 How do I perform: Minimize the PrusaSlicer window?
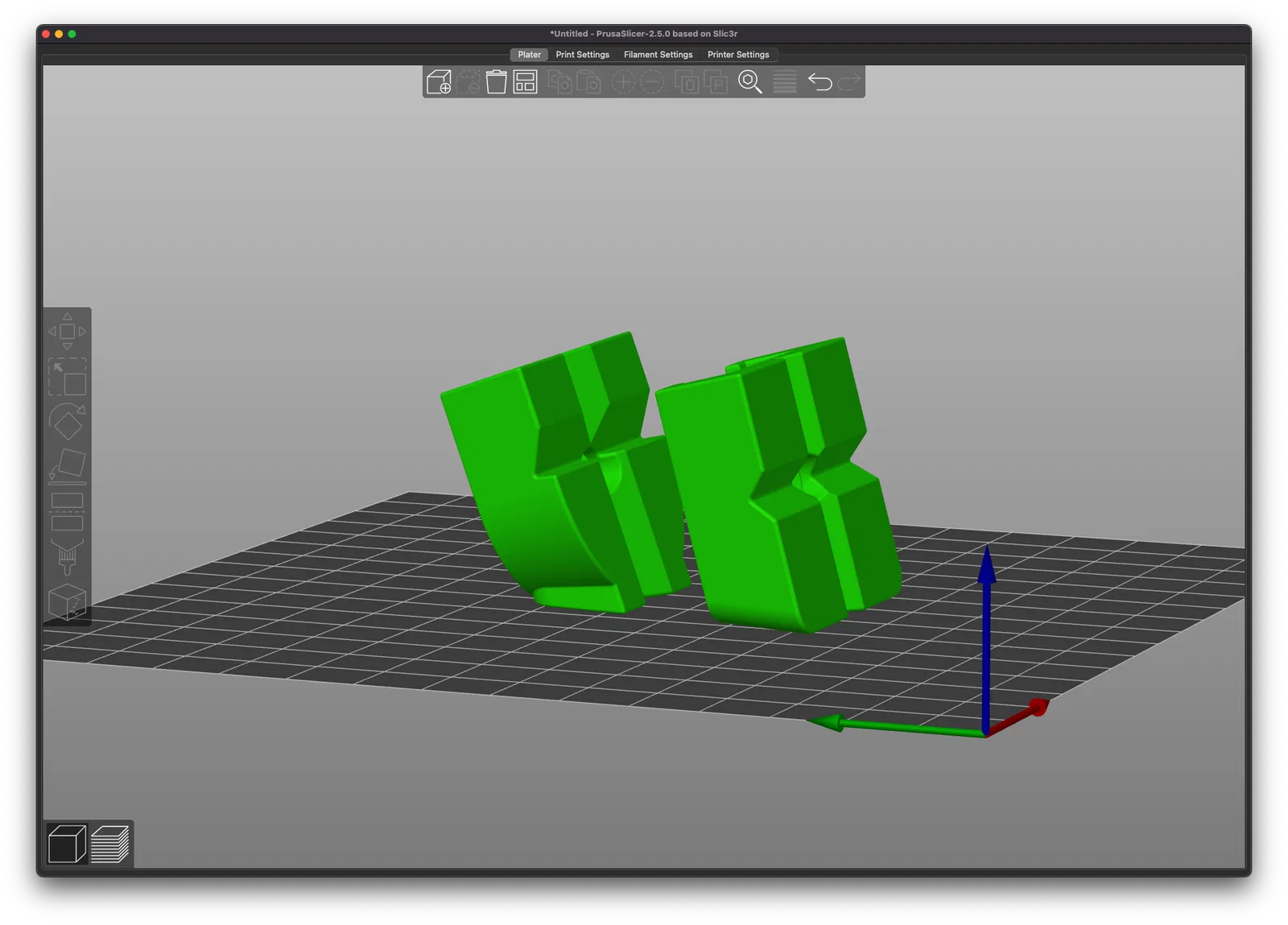click(59, 34)
